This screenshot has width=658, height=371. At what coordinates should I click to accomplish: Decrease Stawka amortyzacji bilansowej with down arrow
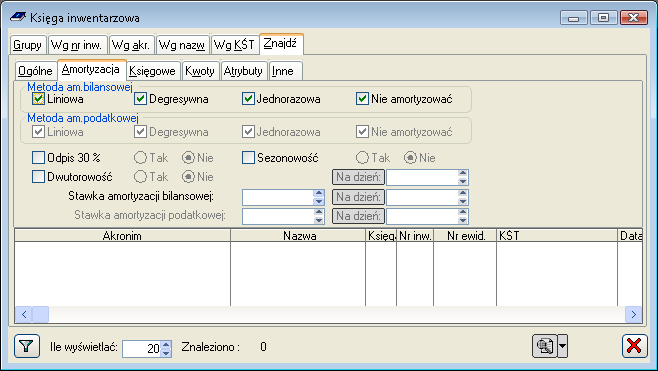pos(319,201)
